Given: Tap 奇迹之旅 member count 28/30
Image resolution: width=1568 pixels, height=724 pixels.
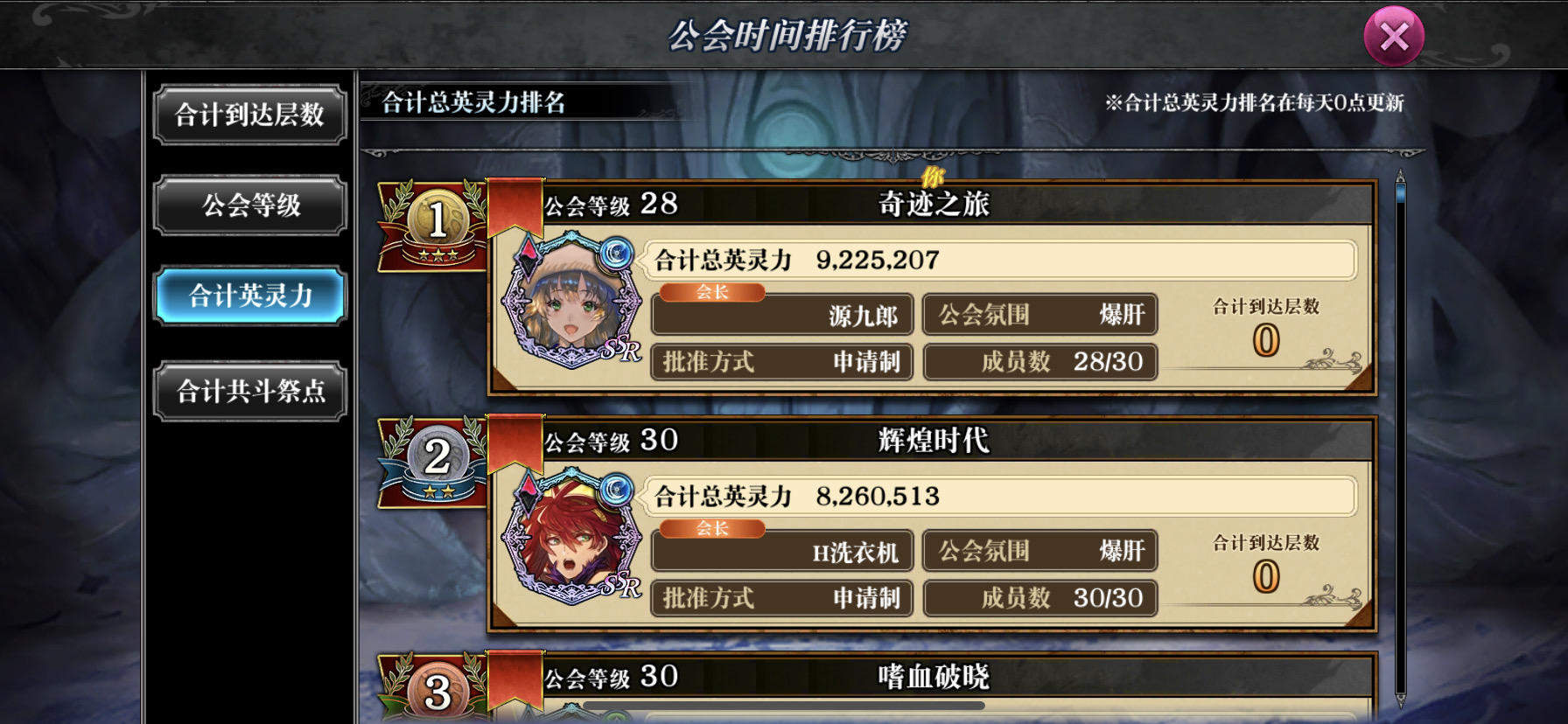Looking at the screenshot, I should (1040, 362).
